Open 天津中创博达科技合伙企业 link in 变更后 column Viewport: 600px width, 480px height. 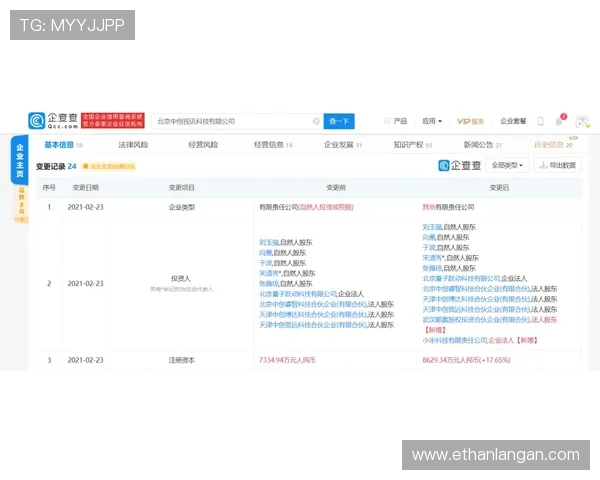tap(476, 299)
